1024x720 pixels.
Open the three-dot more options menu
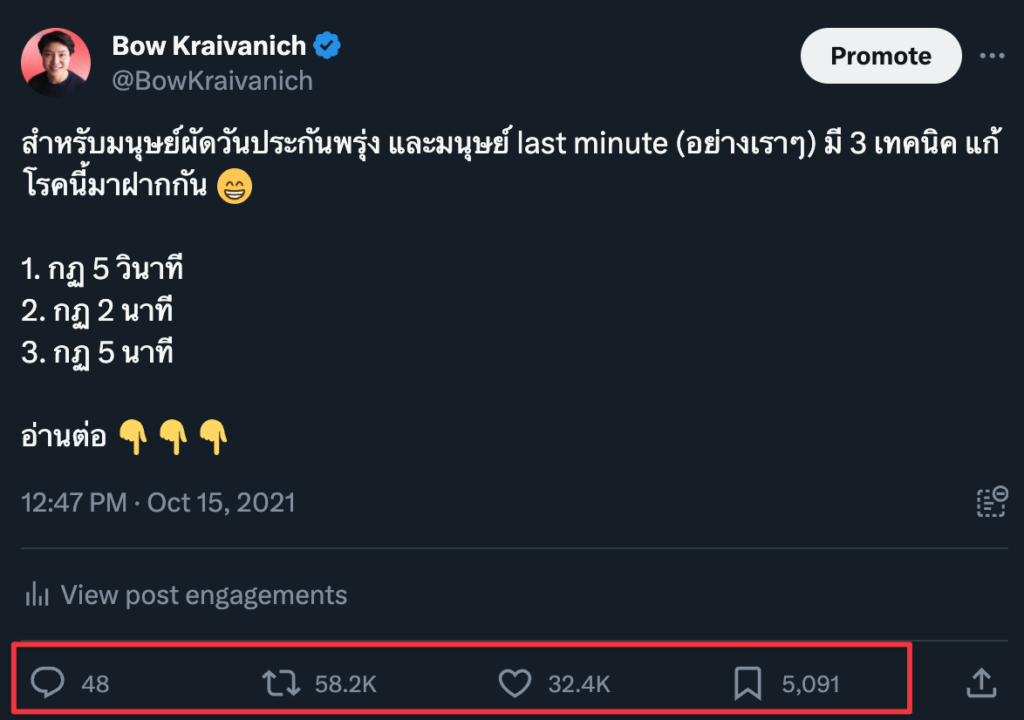991,56
